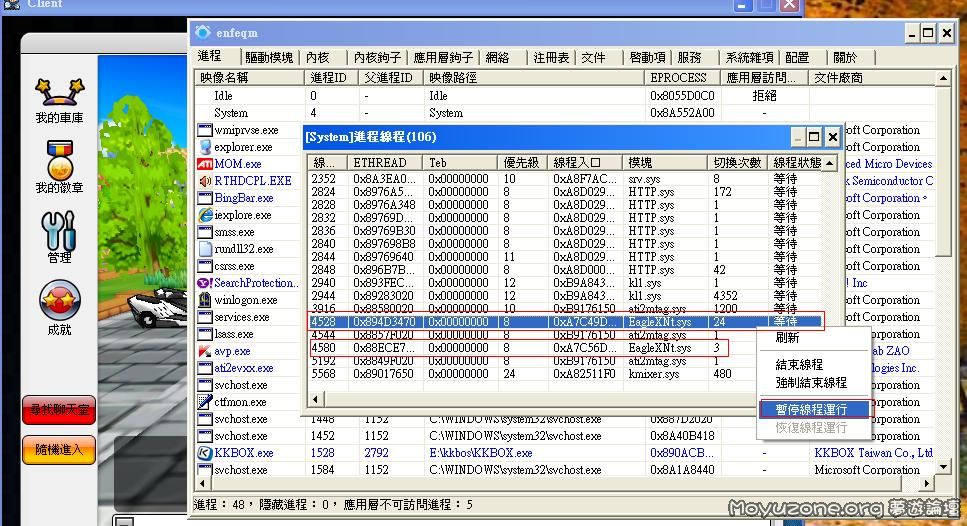Sort by EPROCESS column header

(682, 78)
